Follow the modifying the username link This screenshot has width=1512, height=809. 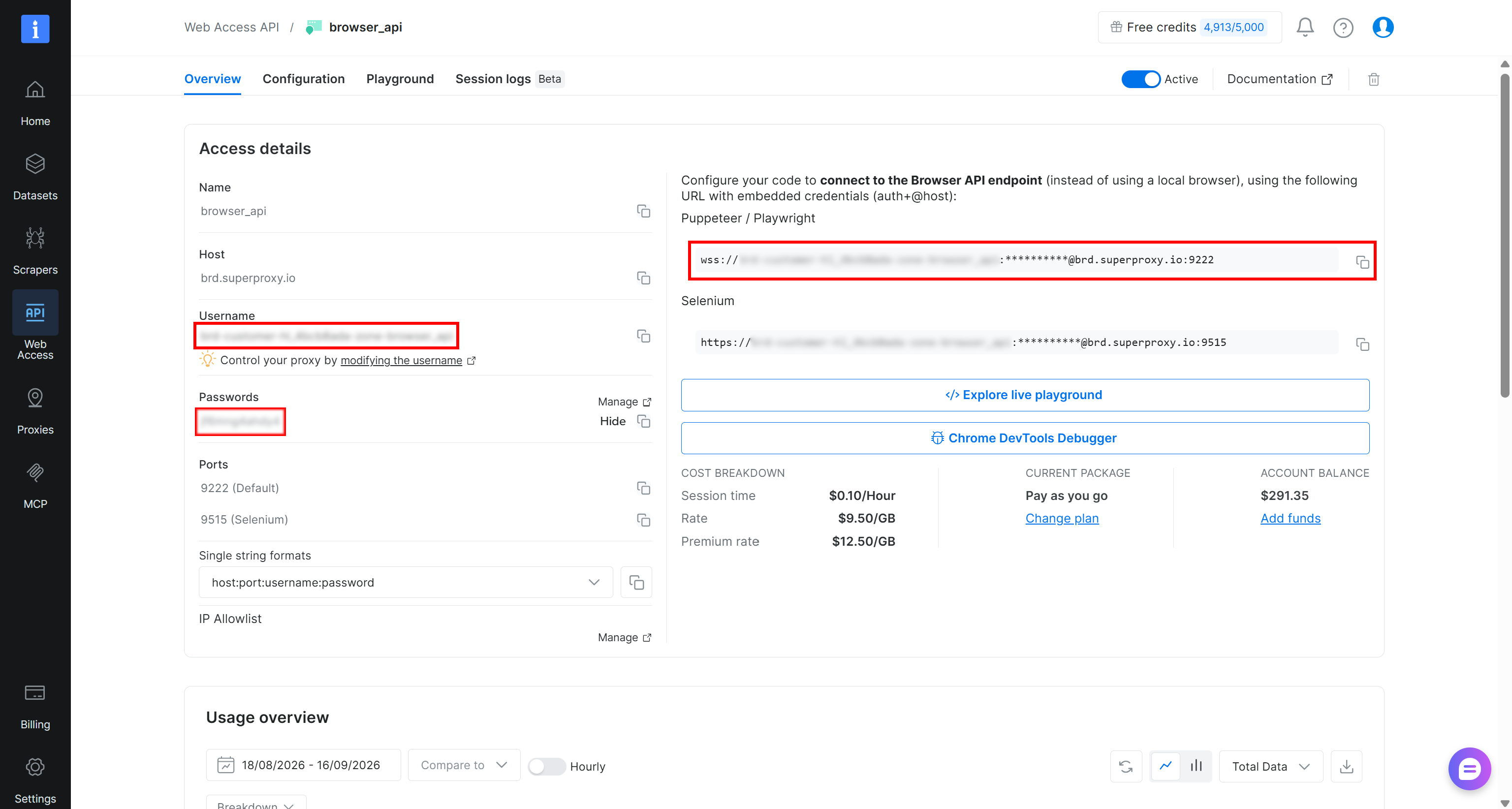click(x=401, y=360)
